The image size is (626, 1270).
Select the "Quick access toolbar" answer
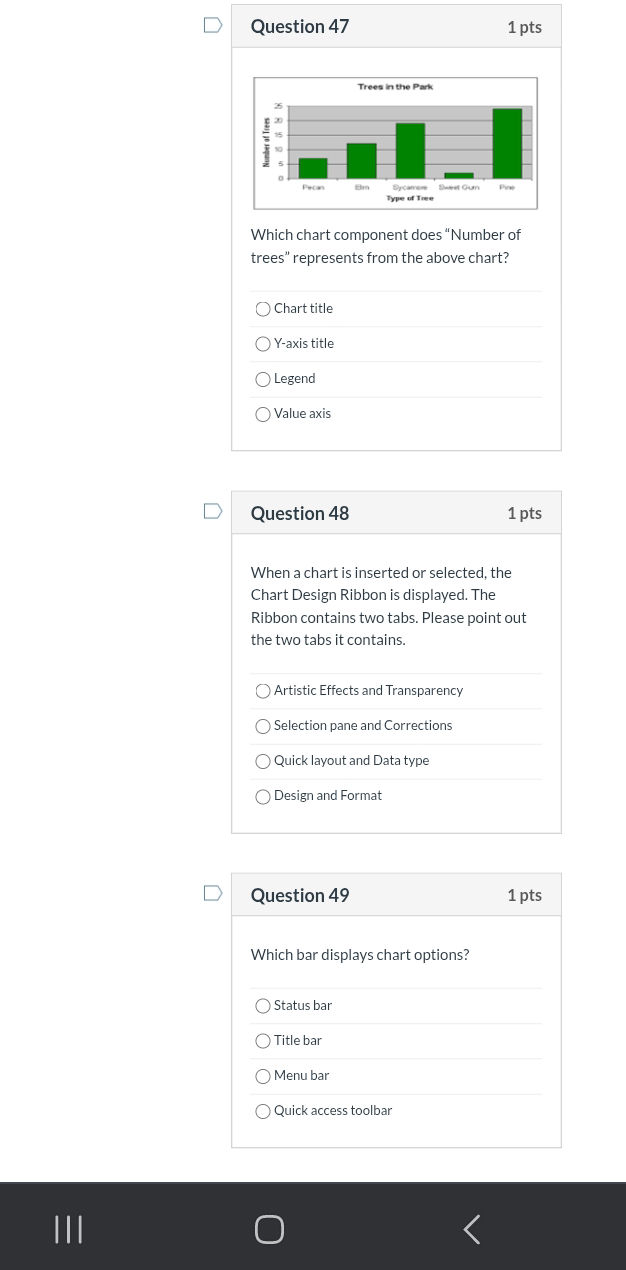coord(263,1111)
